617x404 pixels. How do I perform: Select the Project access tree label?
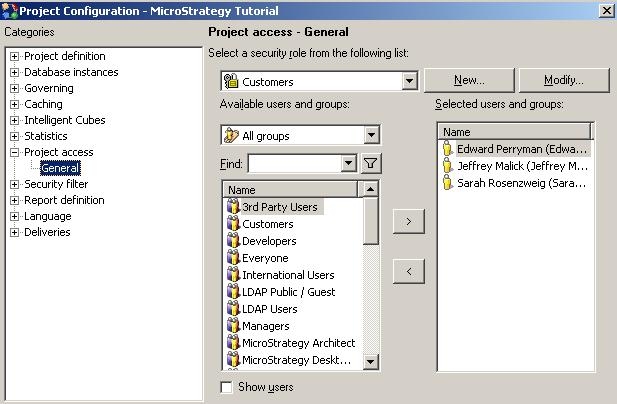(59, 152)
